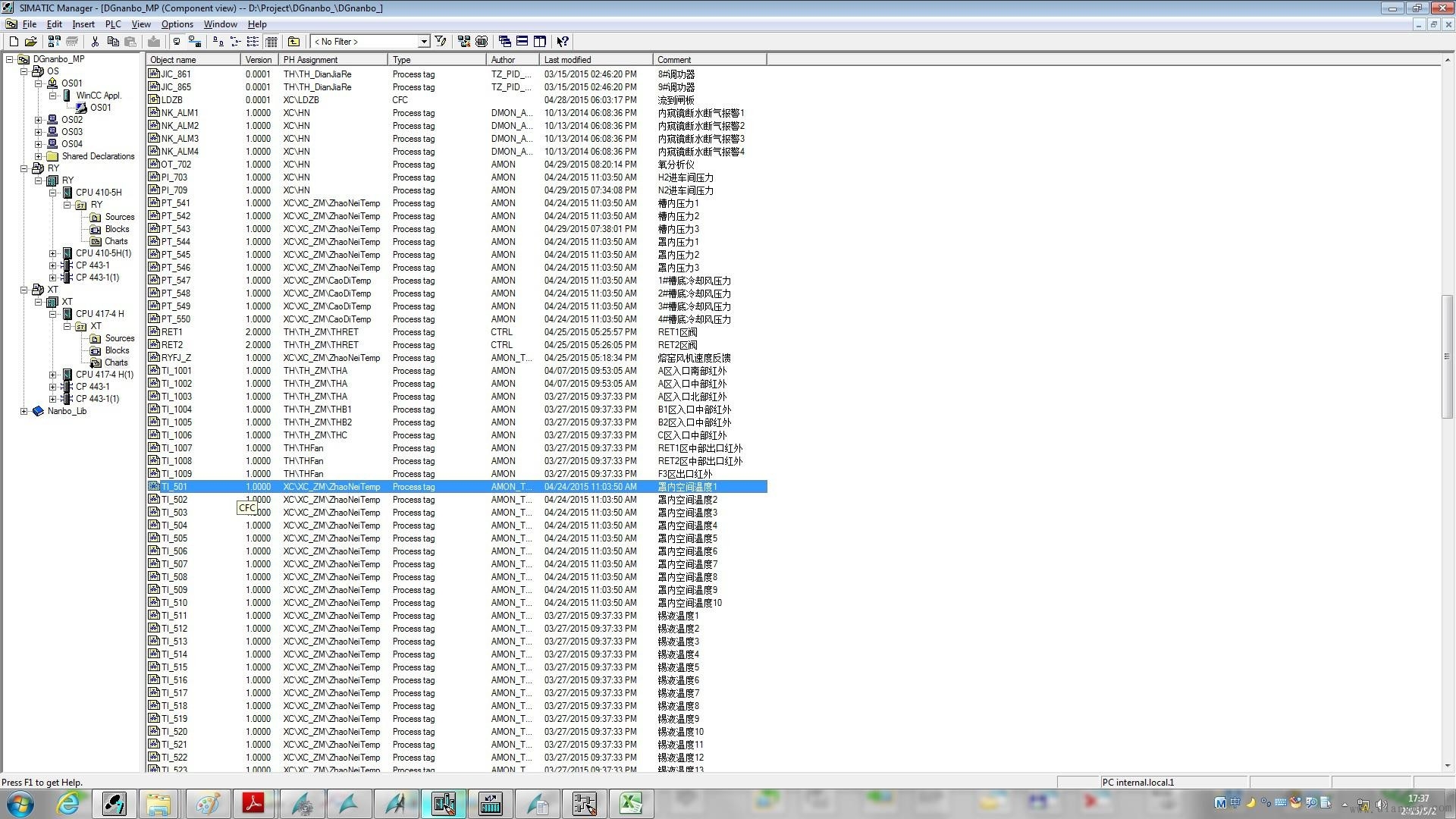
Task: Cascade the windows via toolbar
Action: (x=504, y=42)
